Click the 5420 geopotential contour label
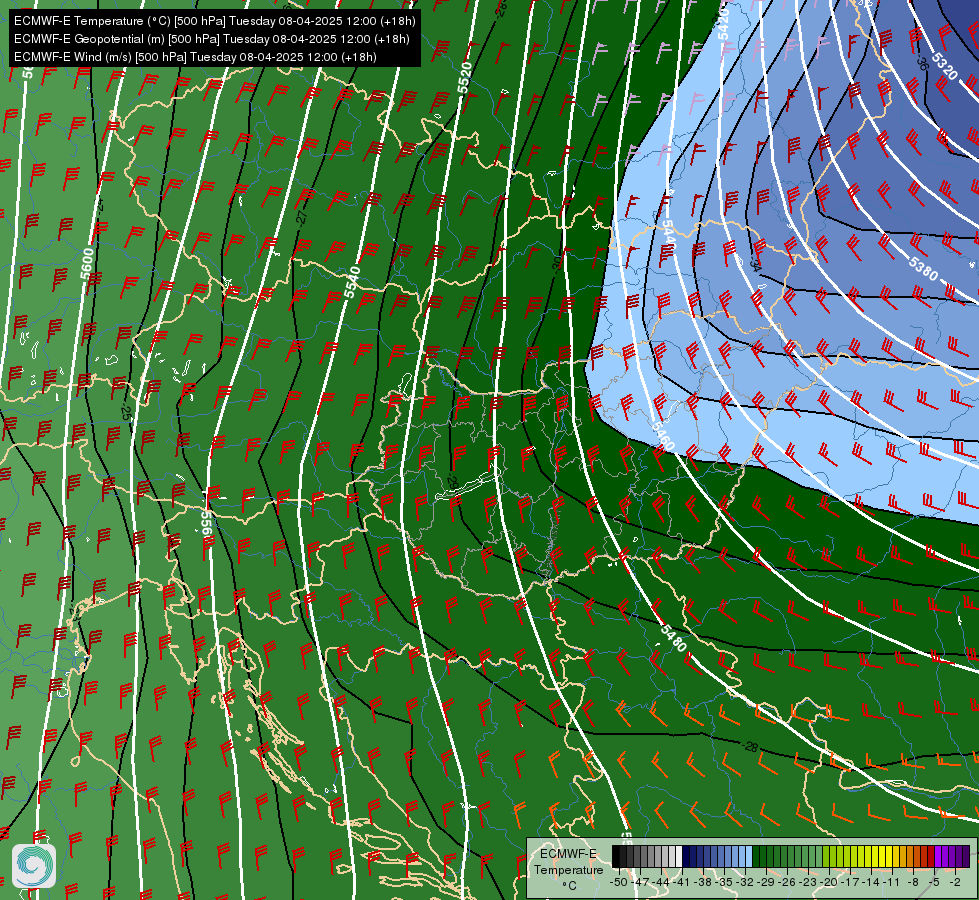The width and height of the screenshot is (979, 900). click(722, 24)
